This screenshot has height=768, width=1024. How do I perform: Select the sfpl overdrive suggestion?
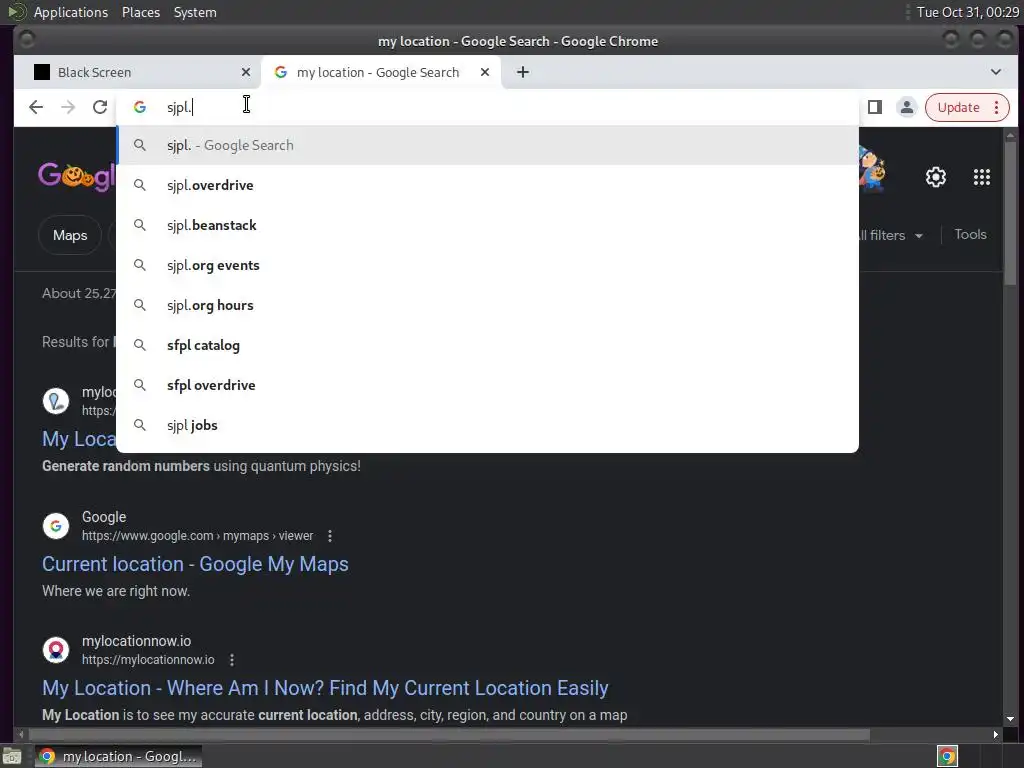(487, 385)
